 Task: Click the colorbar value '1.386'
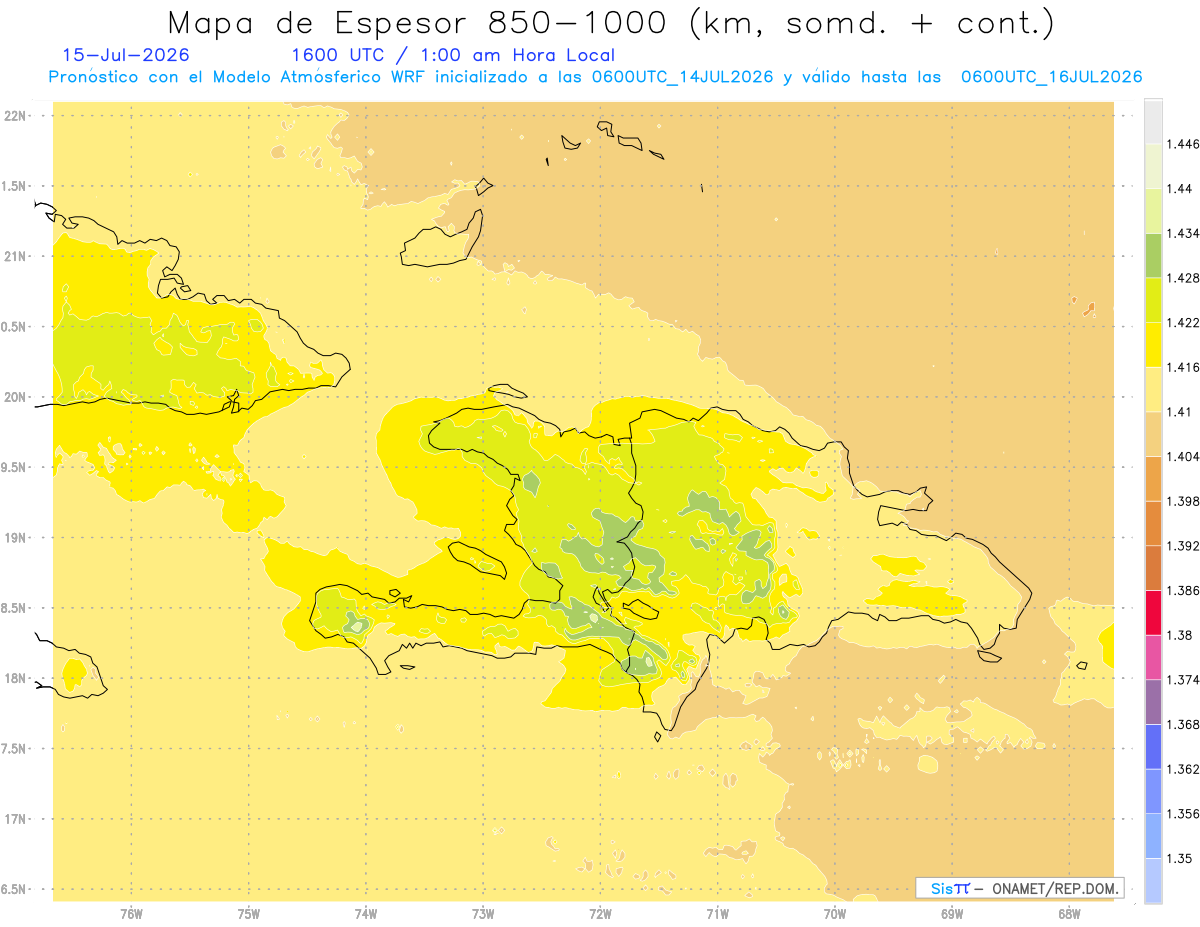point(1183,590)
